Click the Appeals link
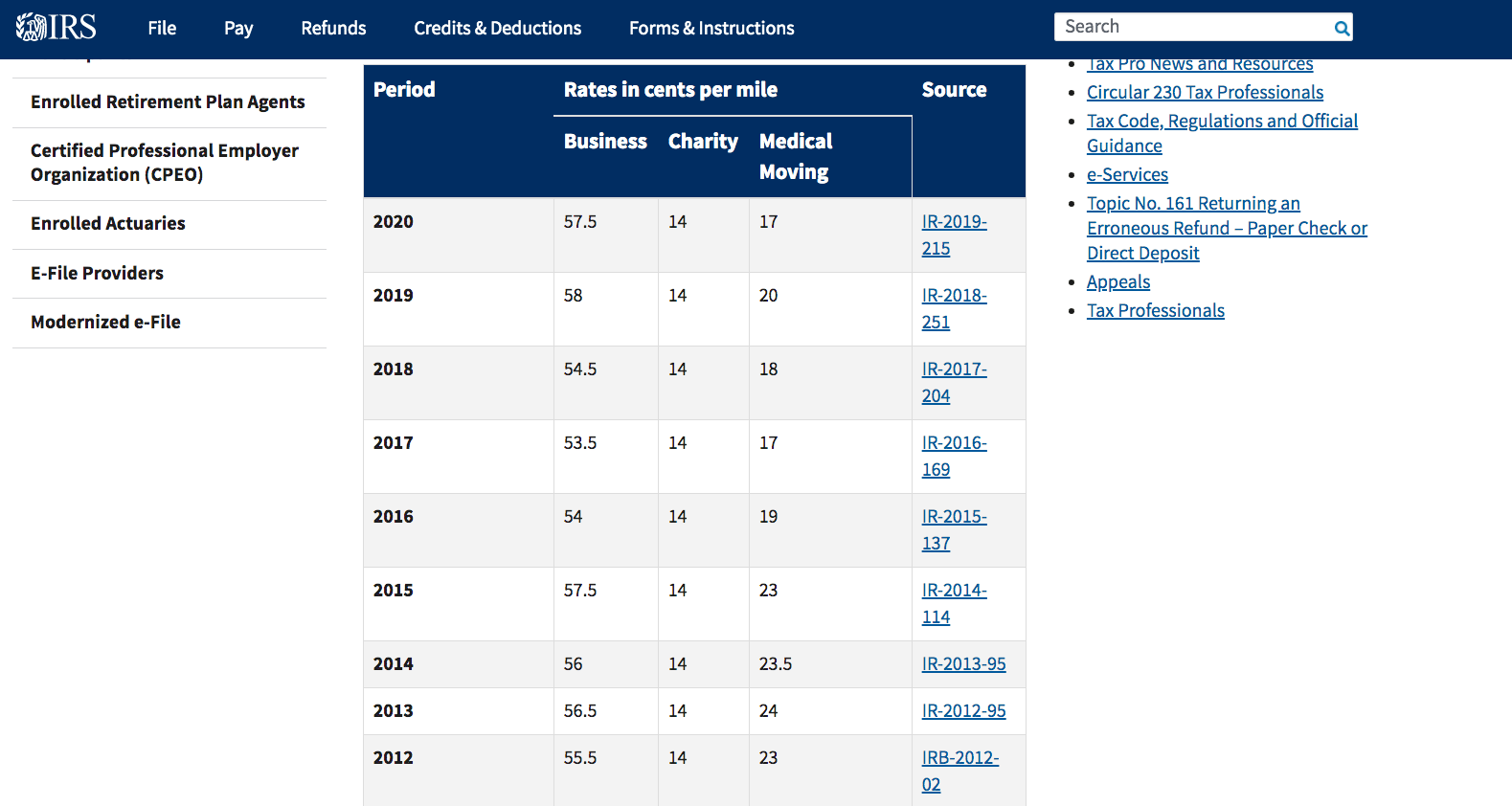1512x806 pixels. point(1117,282)
